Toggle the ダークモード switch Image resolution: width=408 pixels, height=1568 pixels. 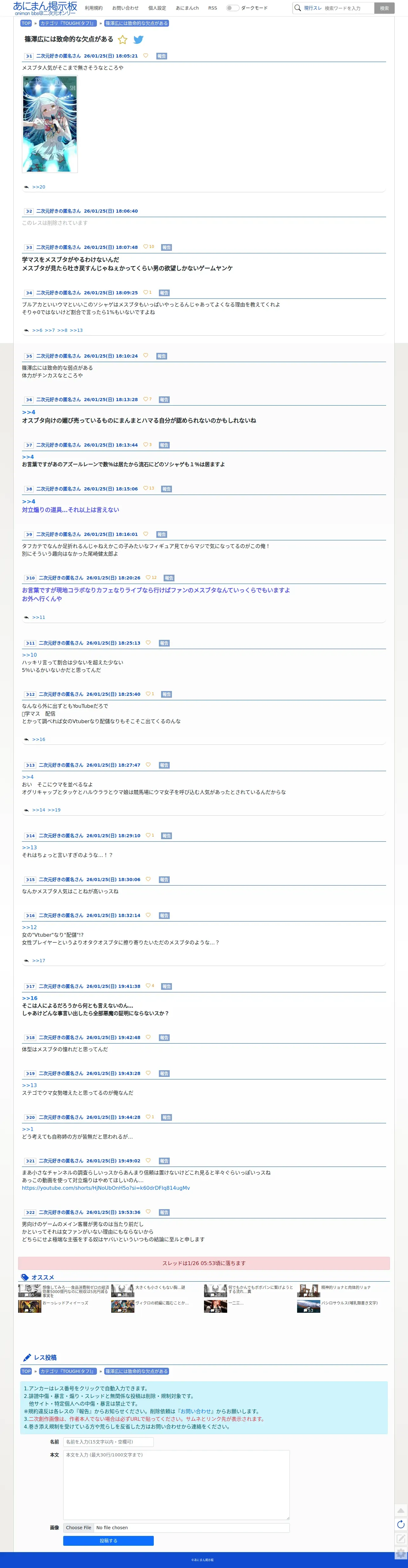click(232, 8)
